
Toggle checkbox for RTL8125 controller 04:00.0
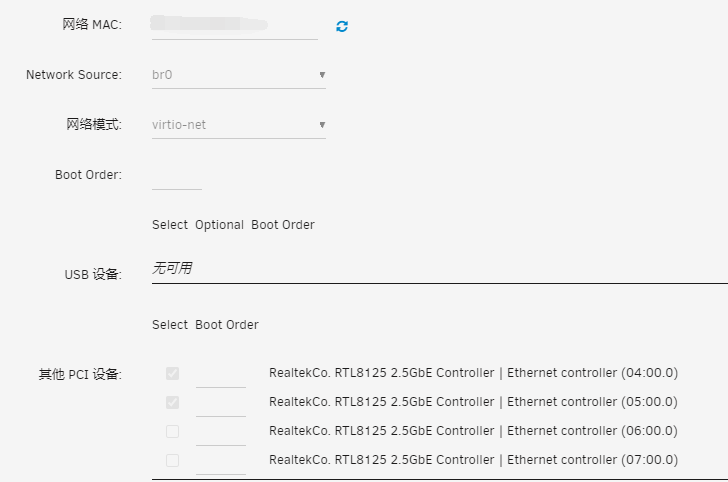(x=172, y=373)
